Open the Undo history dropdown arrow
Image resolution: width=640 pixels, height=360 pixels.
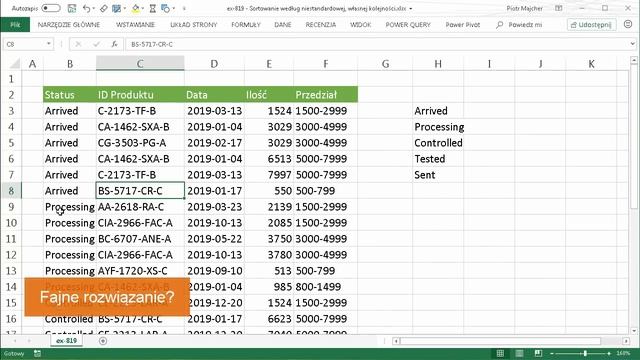pos(93,8)
